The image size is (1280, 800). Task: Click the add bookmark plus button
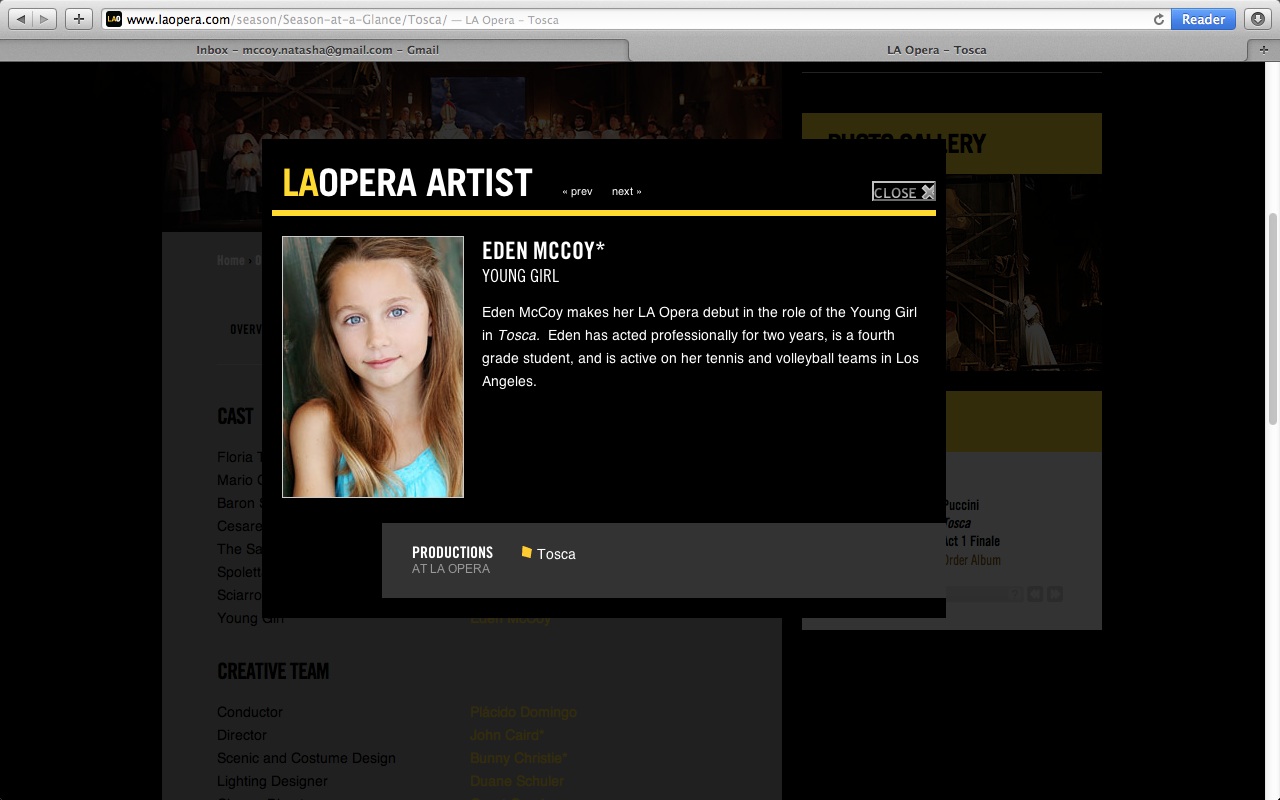79,19
